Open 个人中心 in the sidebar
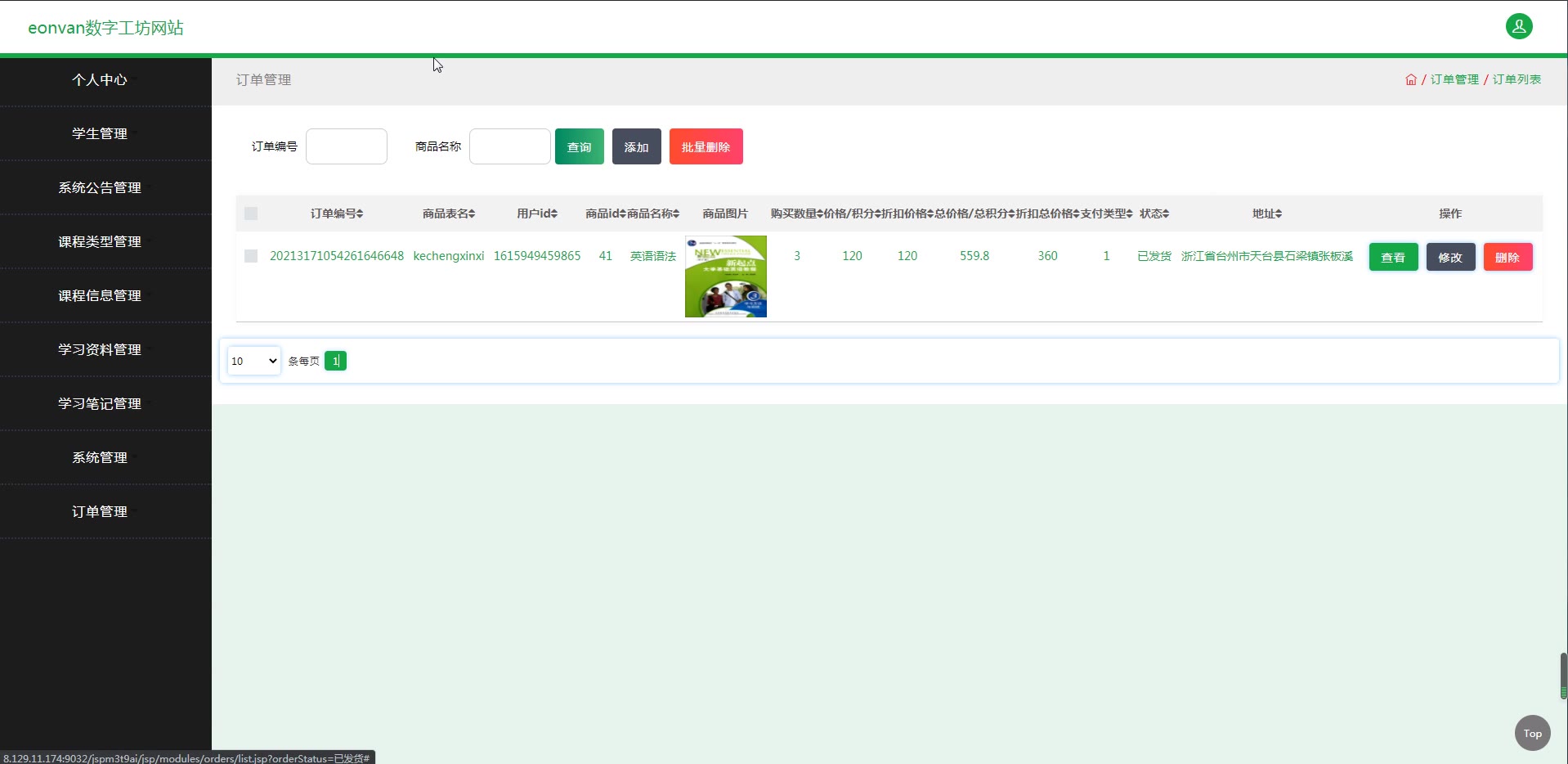The width and height of the screenshot is (1568, 764). tap(100, 79)
